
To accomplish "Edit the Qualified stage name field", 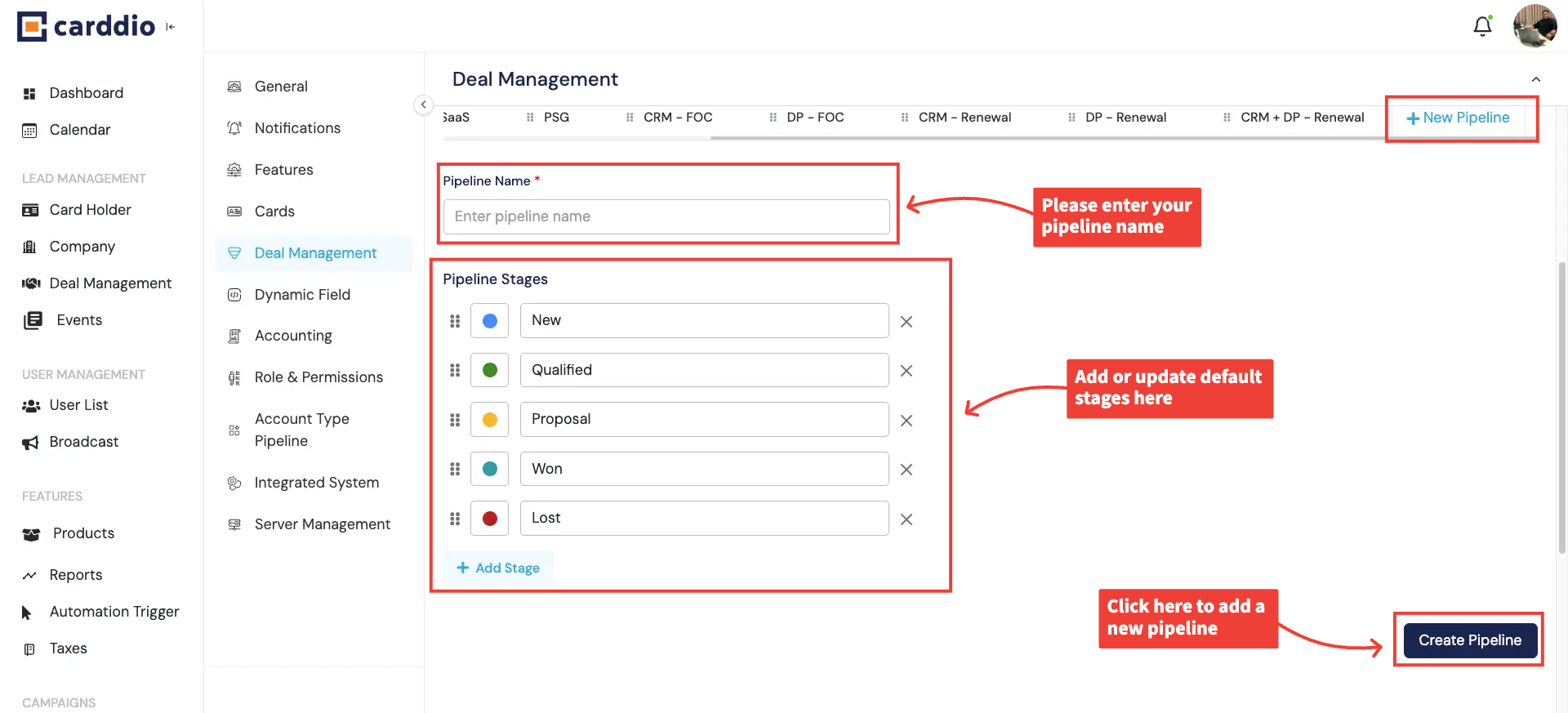I will [705, 370].
